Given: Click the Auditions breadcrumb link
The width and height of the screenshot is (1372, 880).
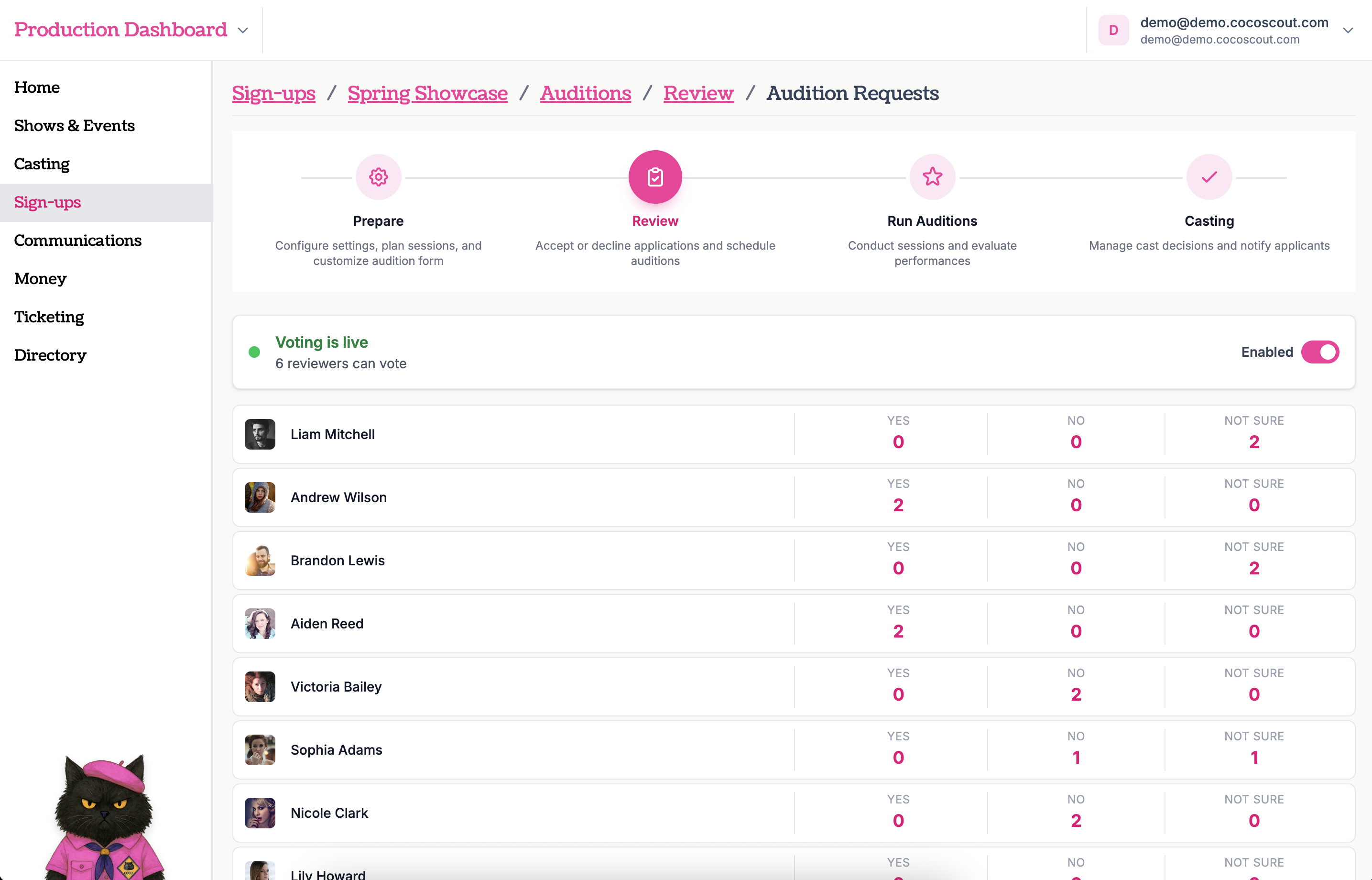Looking at the screenshot, I should click(x=586, y=93).
